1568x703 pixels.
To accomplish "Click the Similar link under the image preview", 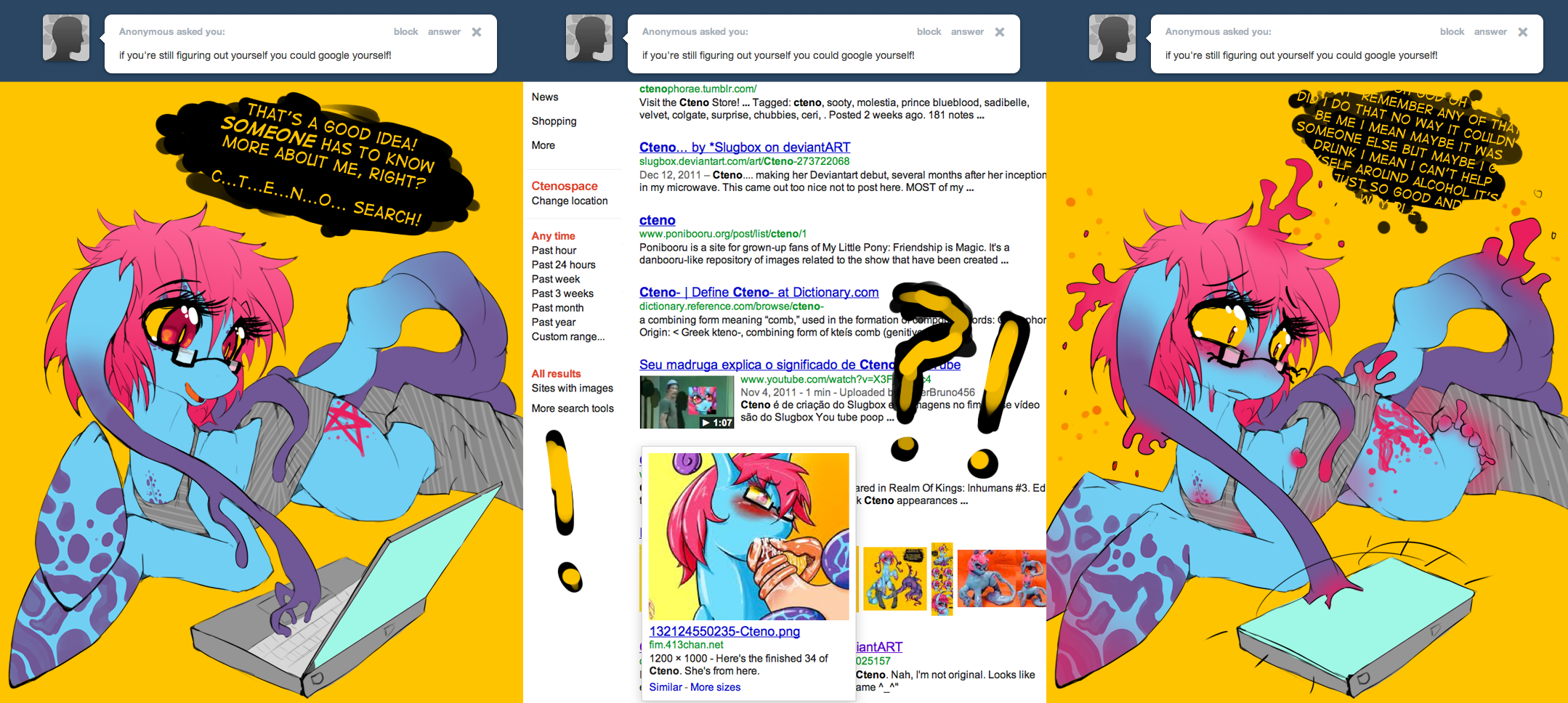I will 666,688.
